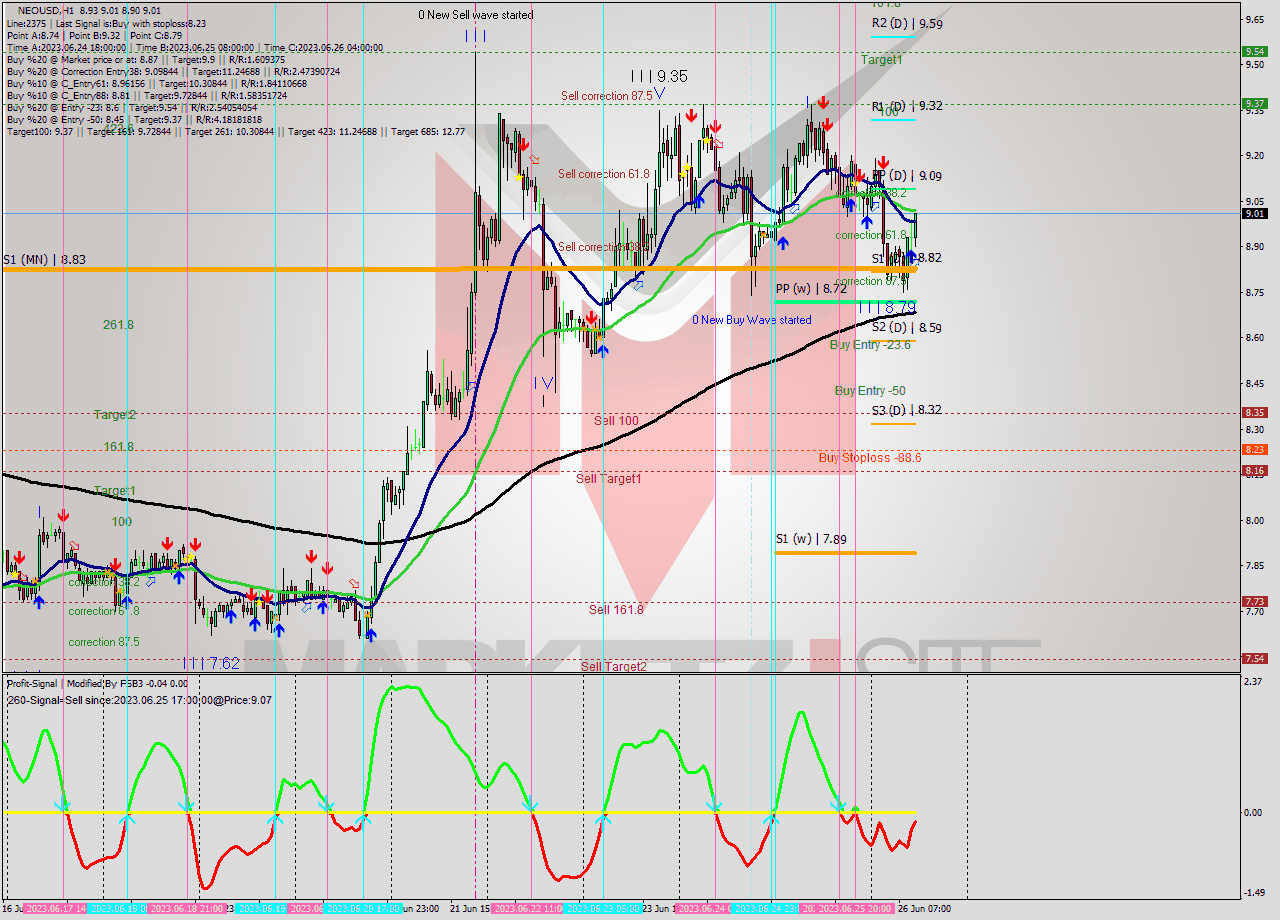The image size is (1280, 920).
Task: Click the 9.37 green price tag
Action: point(1254,103)
